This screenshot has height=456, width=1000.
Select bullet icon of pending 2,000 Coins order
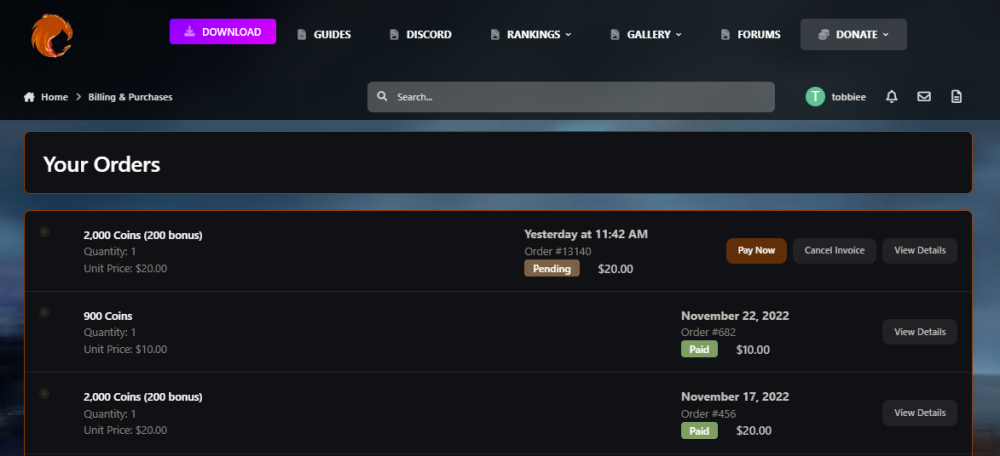click(x=44, y=232)
